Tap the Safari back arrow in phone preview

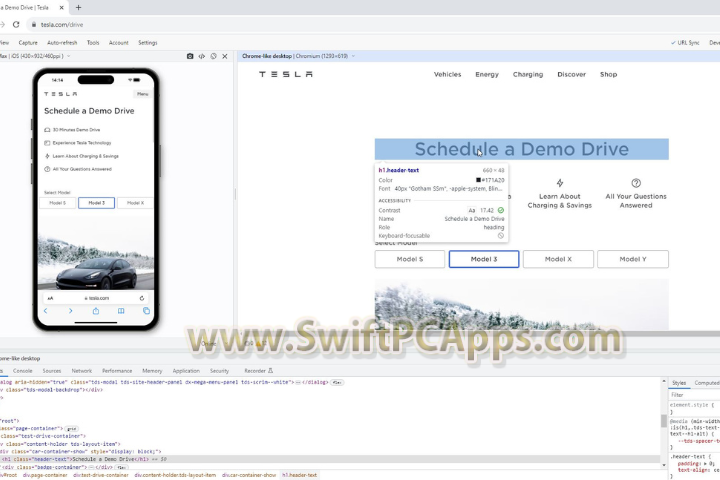(45, 311)
